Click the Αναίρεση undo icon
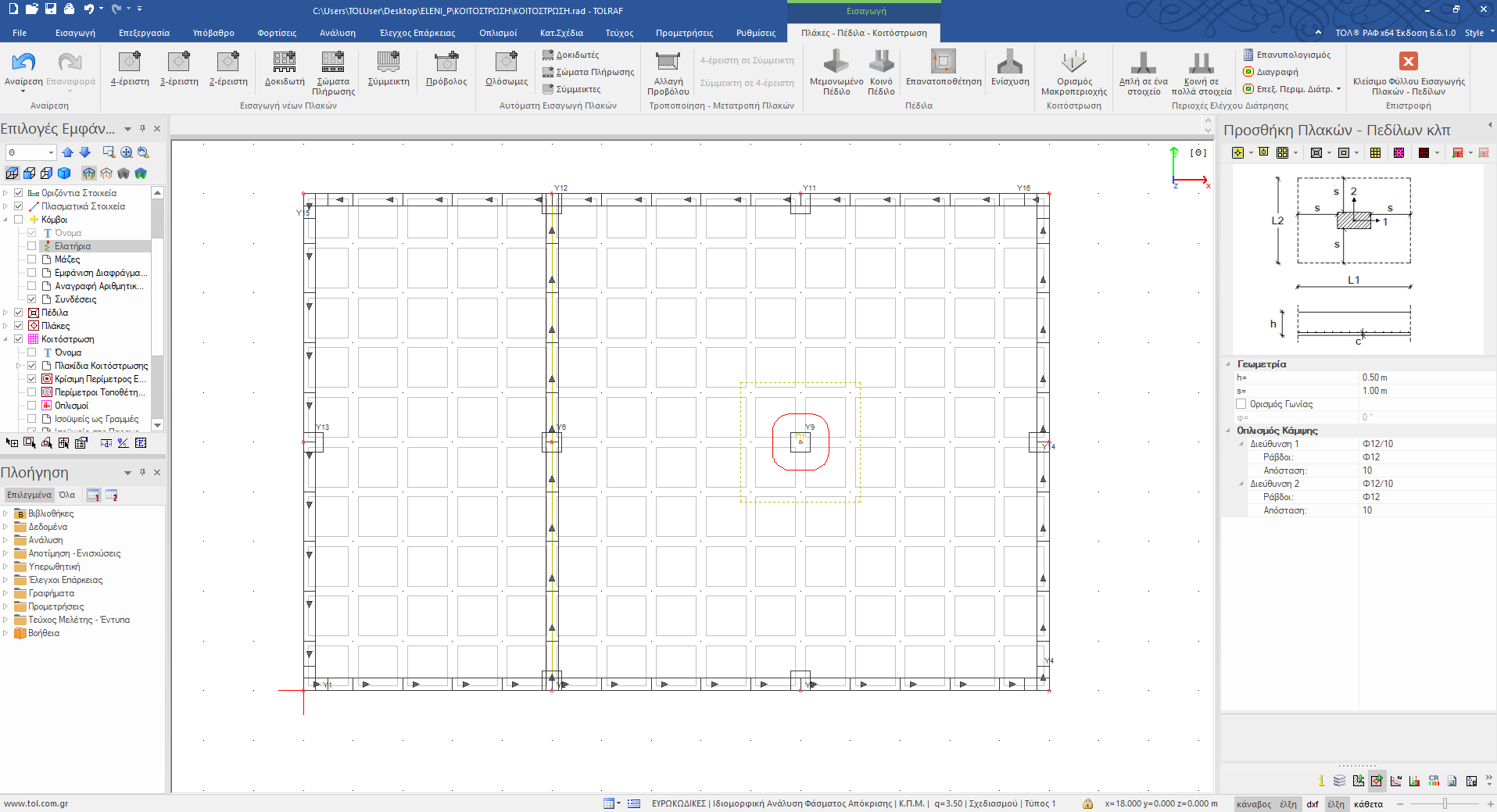The height and width of the screenshot is (812, 1497). [x=23, y=63]
